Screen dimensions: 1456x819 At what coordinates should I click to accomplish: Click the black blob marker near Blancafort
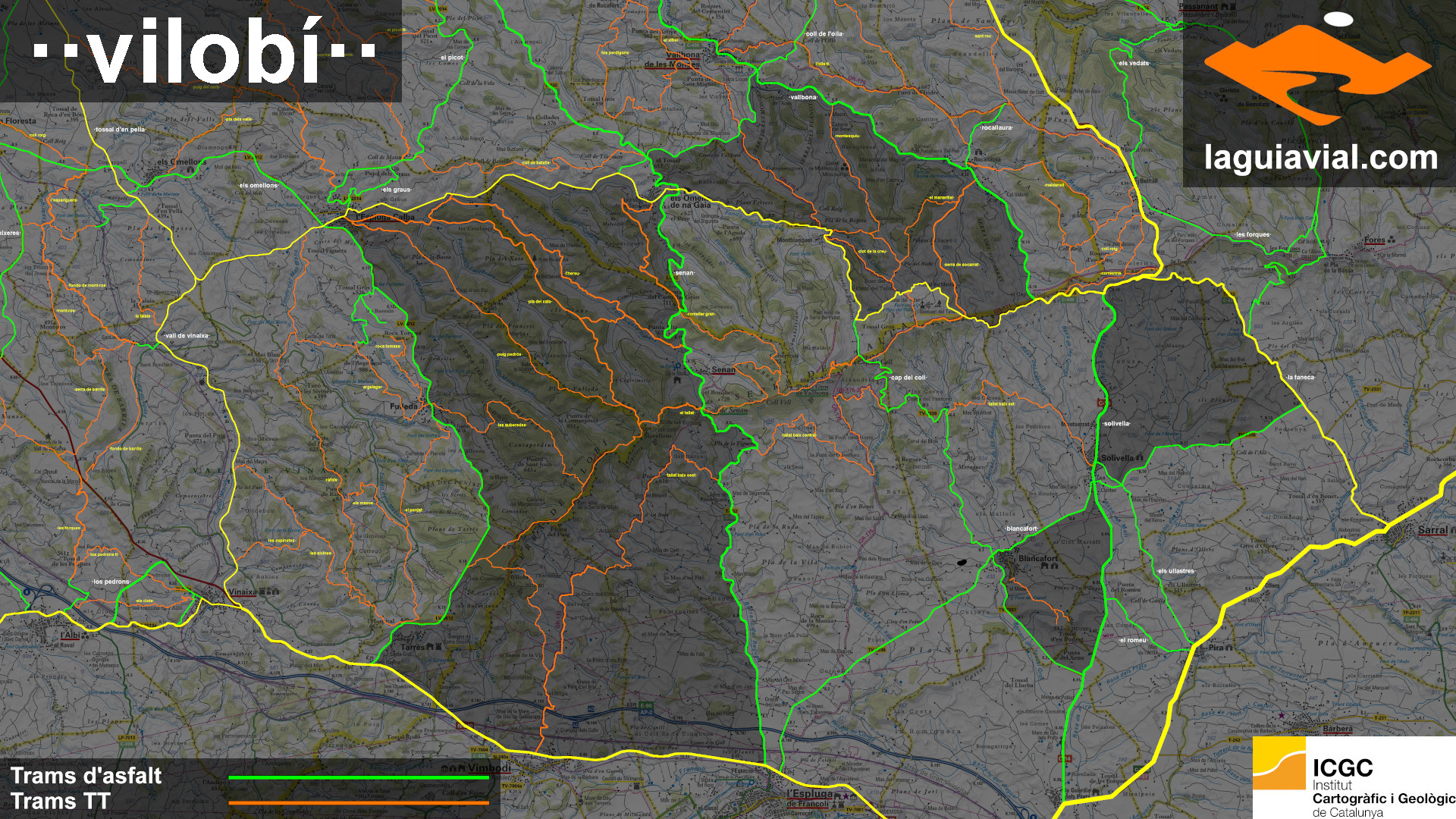click(x=962, y=563)
